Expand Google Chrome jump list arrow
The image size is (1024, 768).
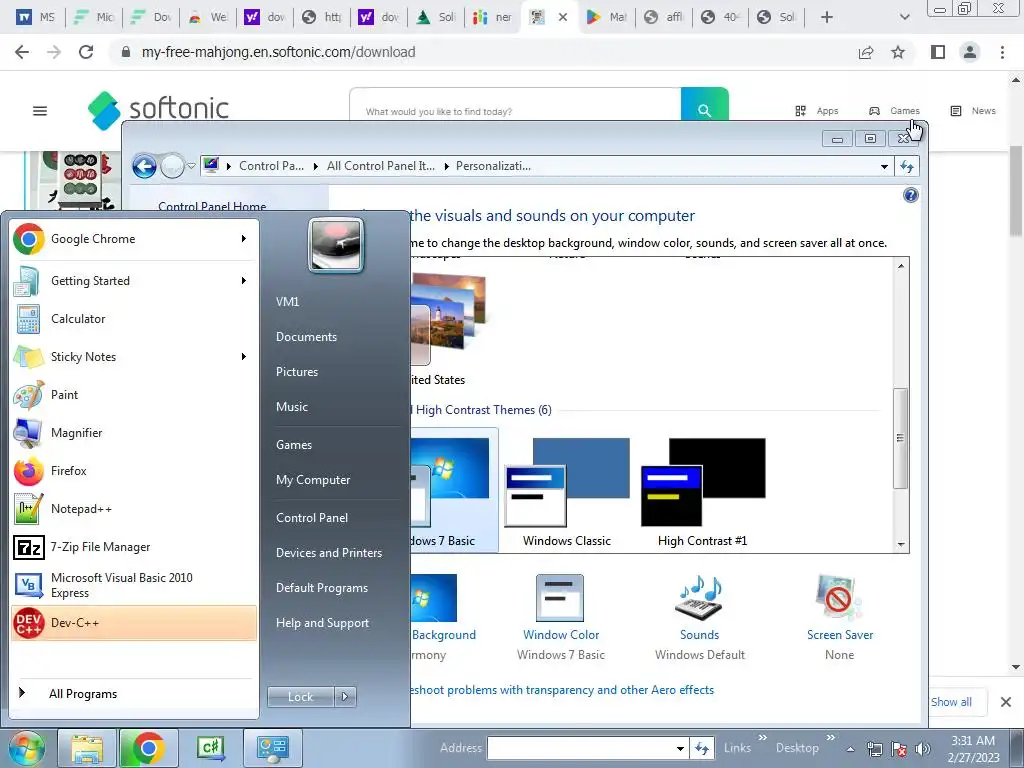(x=244, y=239)
